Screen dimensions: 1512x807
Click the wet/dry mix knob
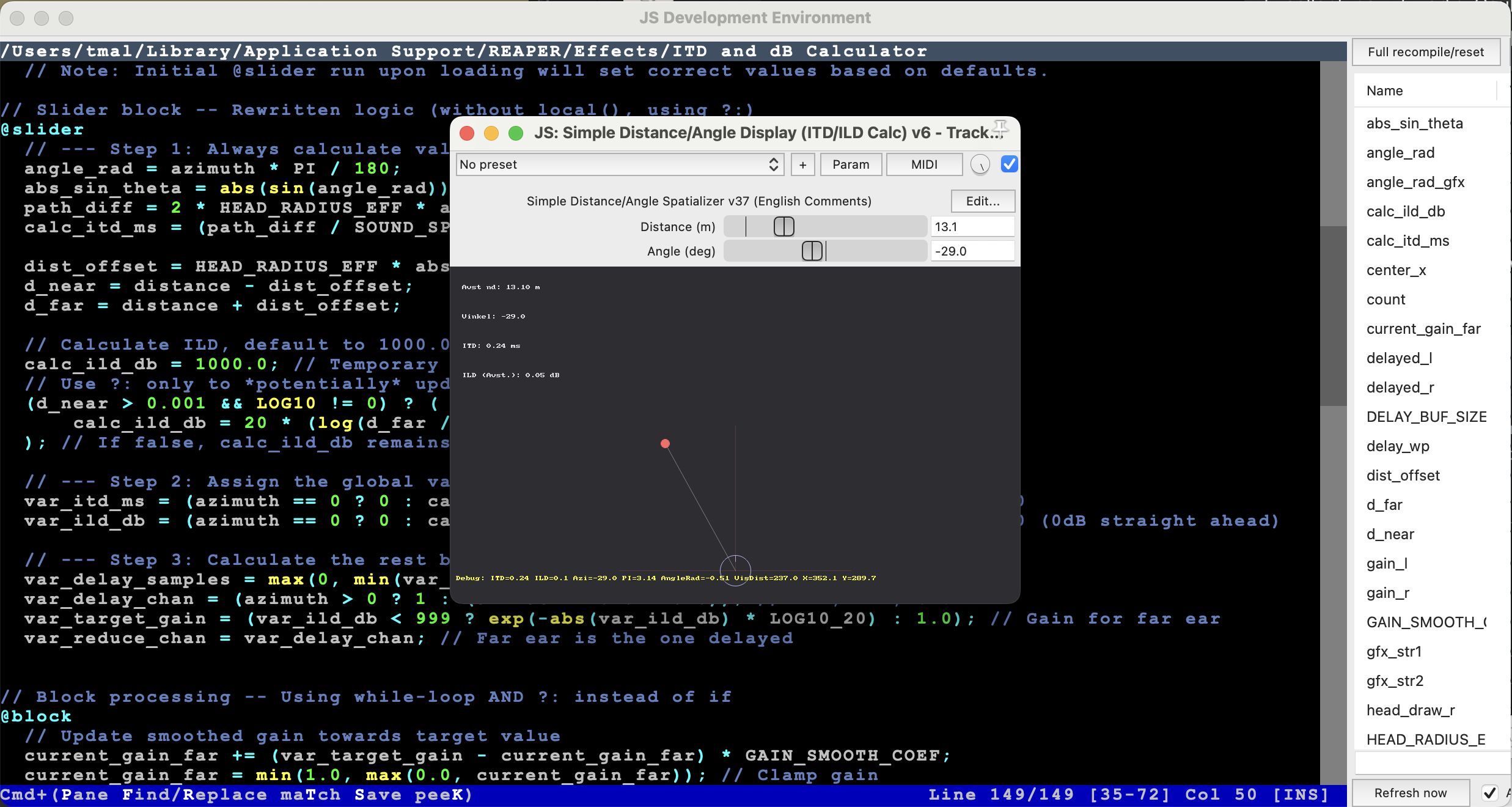coord(980,164)
